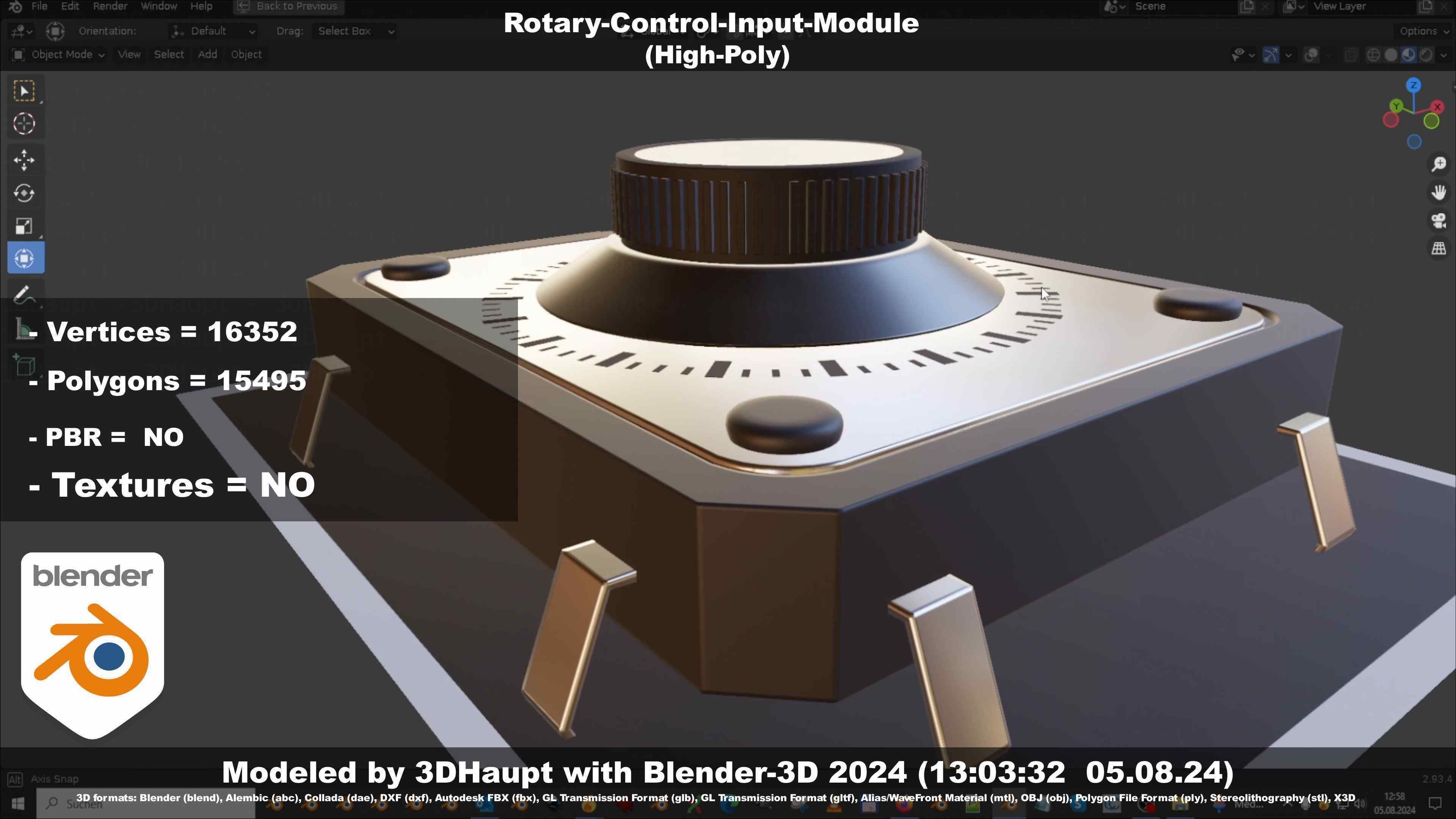This screenshot has height=819, width=1456.
Task: Open the Help menu
Action: (201, 6)
